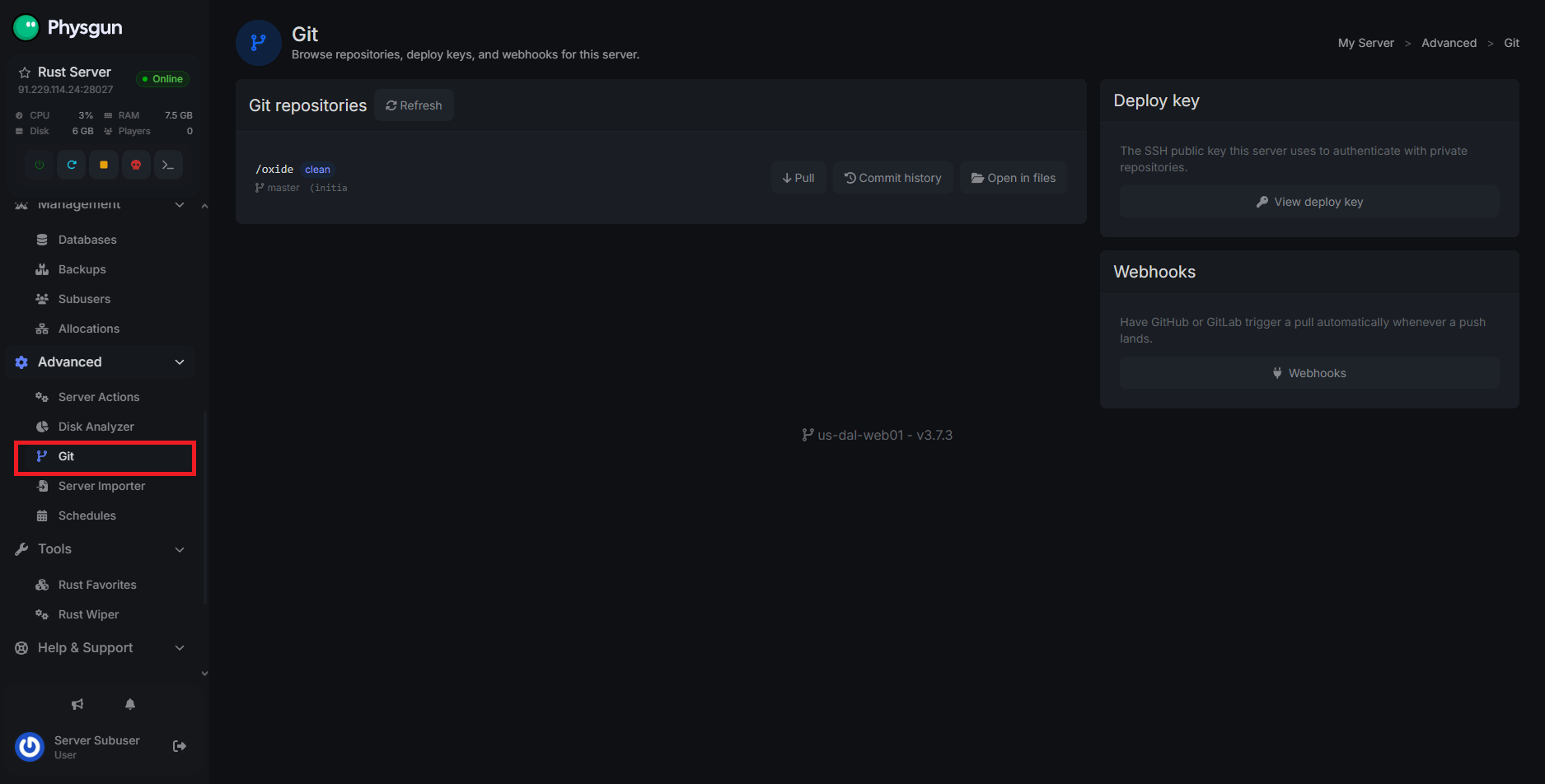Click the Subusers icon in the sidebar
Viewport: 1545px width, 784px height.
pyautogui.click(x=42, y=299)
